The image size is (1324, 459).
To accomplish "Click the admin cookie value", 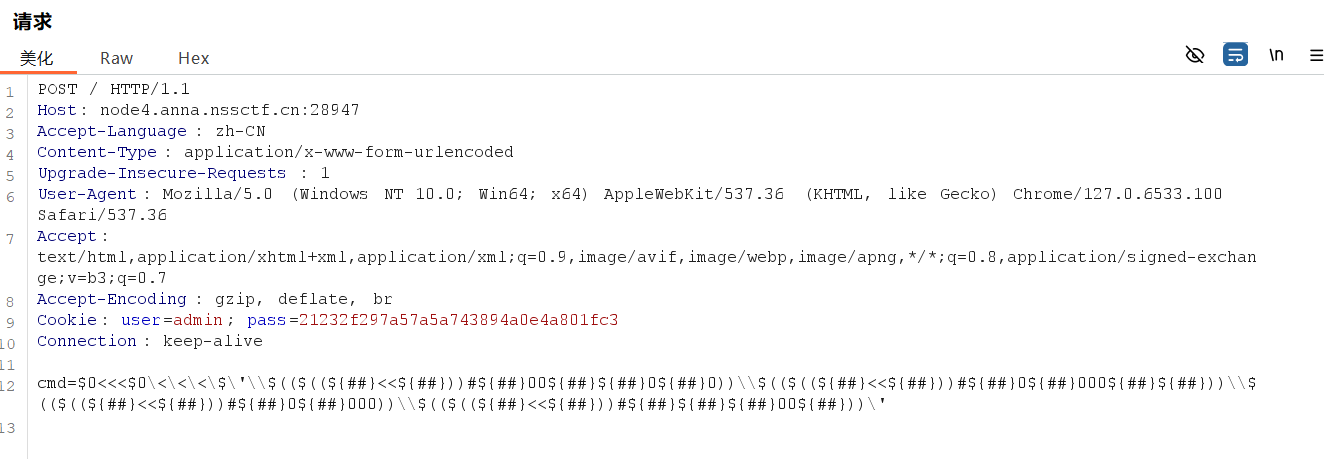I will pyautogui.click(x=199, y=320).
